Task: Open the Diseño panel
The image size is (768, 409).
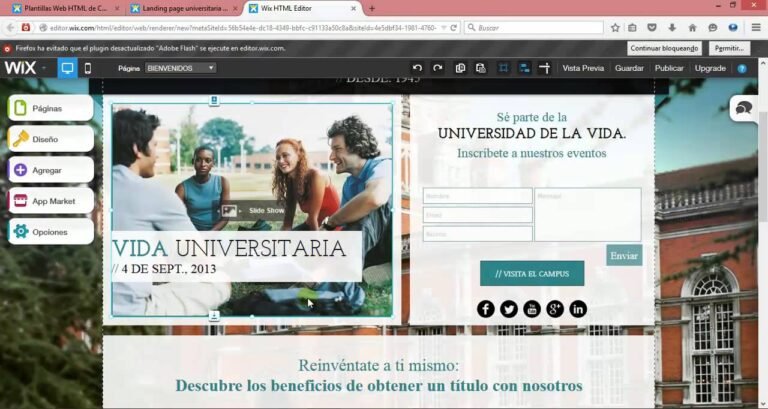Action: 50,139
